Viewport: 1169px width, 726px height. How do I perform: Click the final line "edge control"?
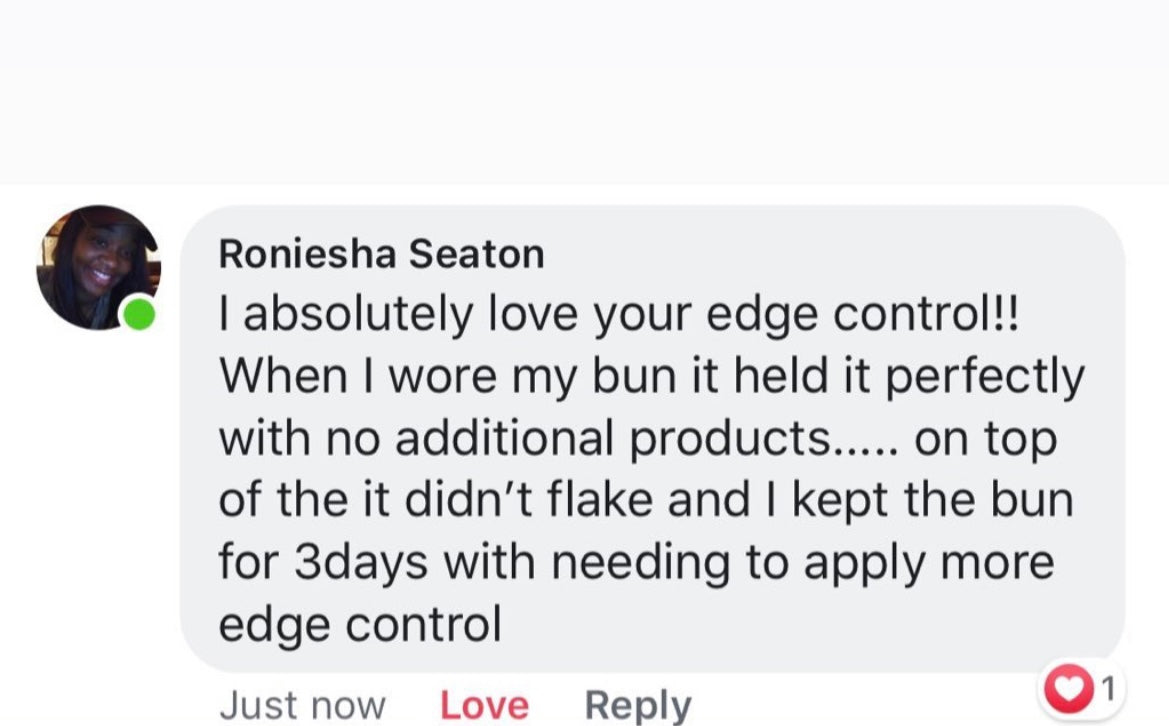point(360,625)
